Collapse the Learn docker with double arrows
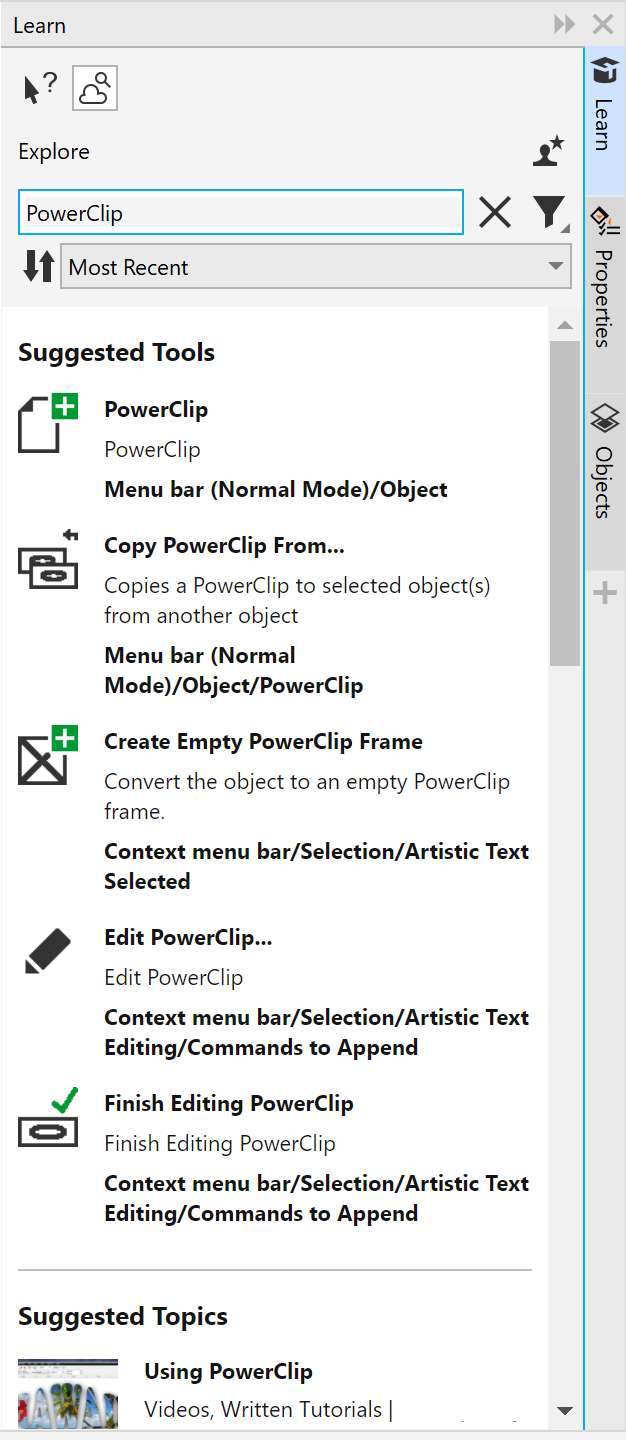The width and height of the screenshot is (626, 1440). point(565,25)
